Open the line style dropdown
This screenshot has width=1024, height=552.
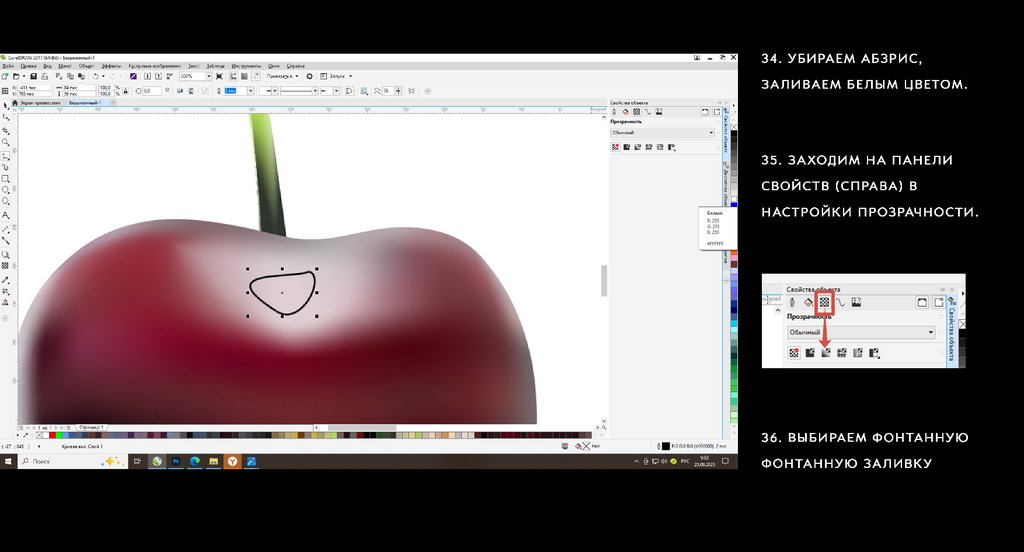(315, 91)
